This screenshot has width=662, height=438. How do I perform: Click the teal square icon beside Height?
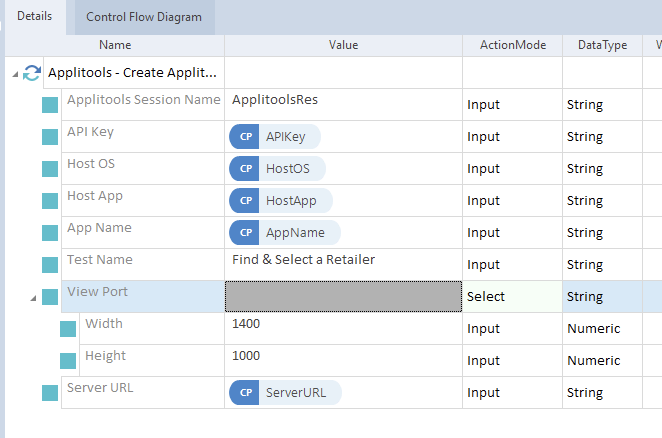click(x=68, y=361)
